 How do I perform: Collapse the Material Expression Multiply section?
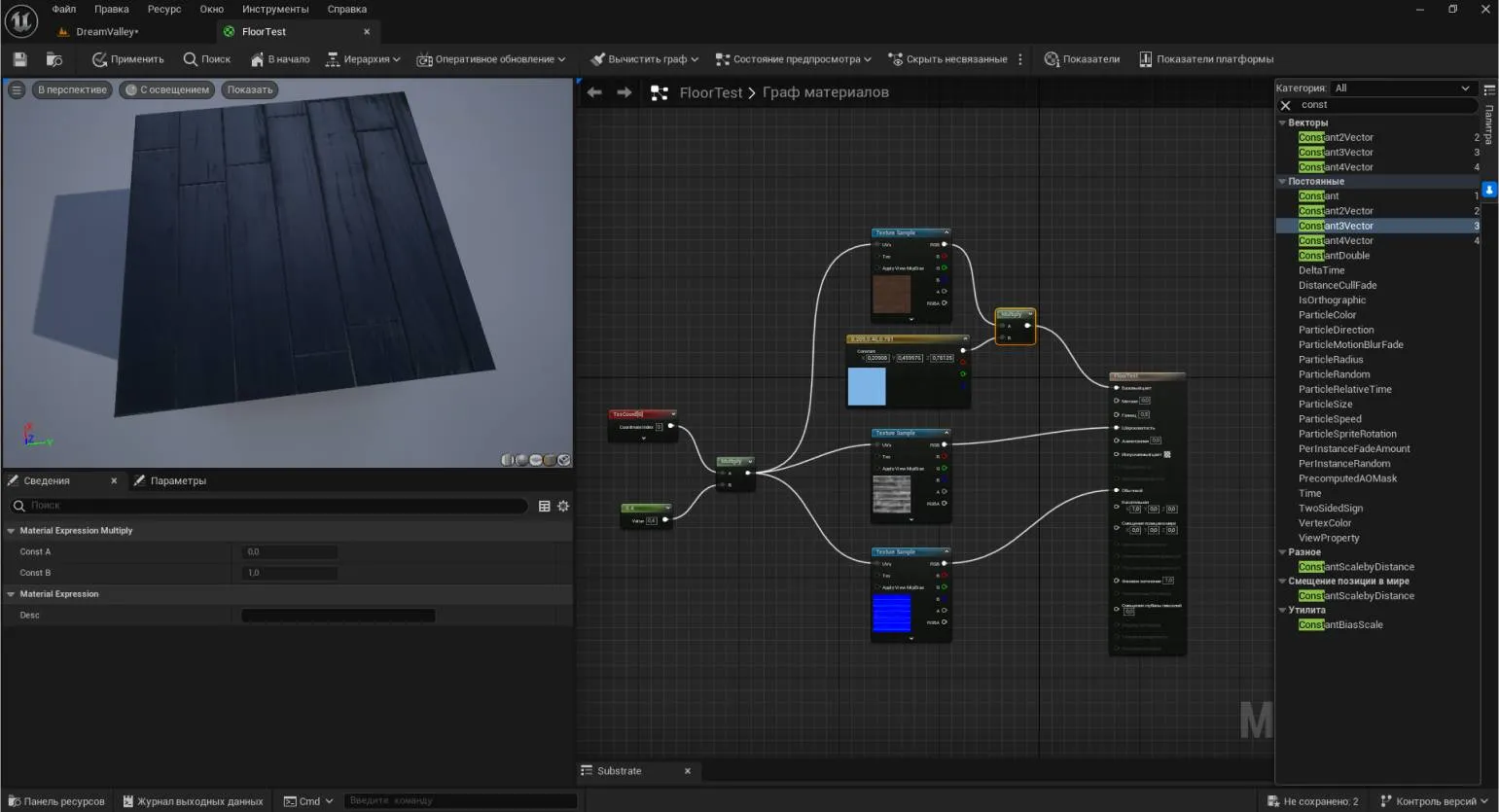coord(12,531)
